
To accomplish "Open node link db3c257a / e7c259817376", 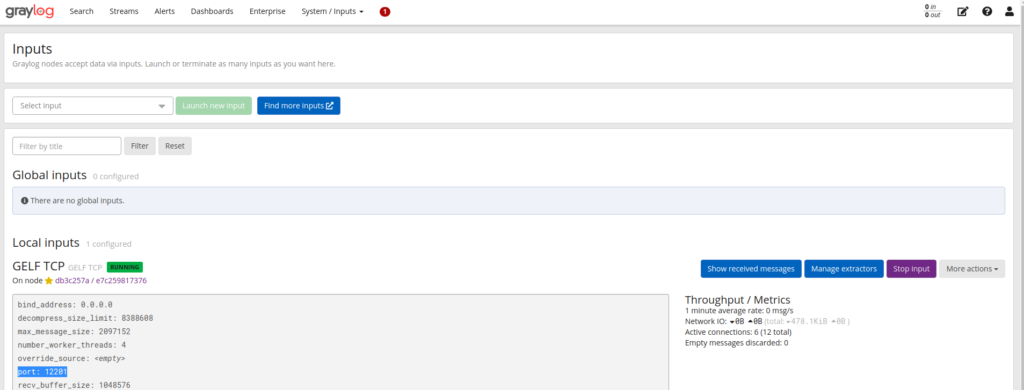I will (101, 281).
